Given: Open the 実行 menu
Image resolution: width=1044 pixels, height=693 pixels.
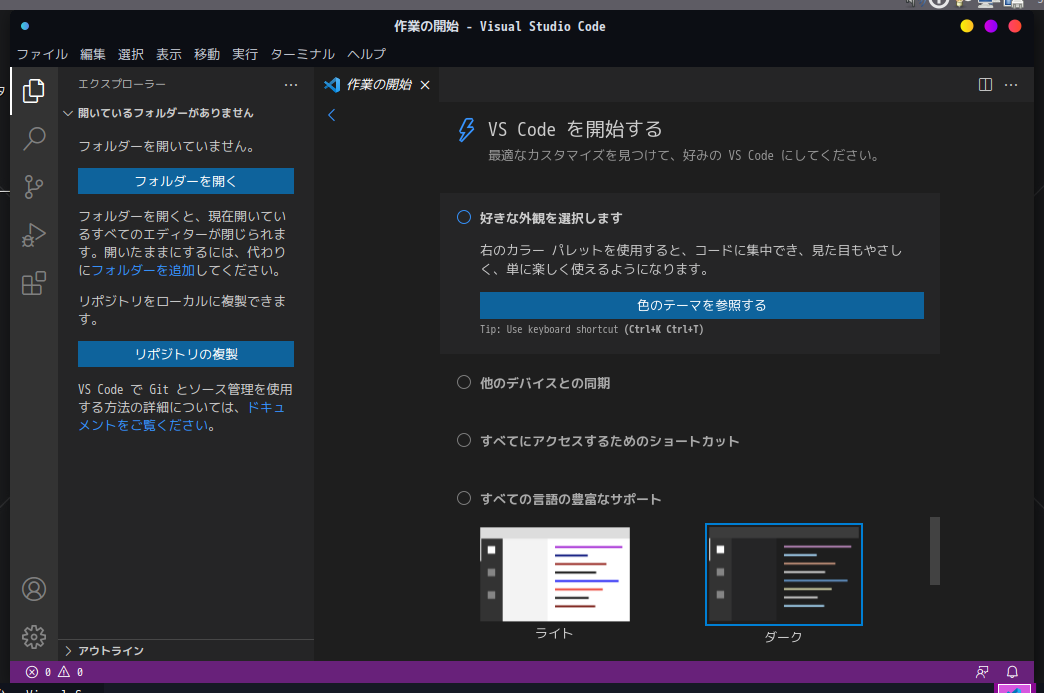Looking at the screenshot, I should click(244, 54).
